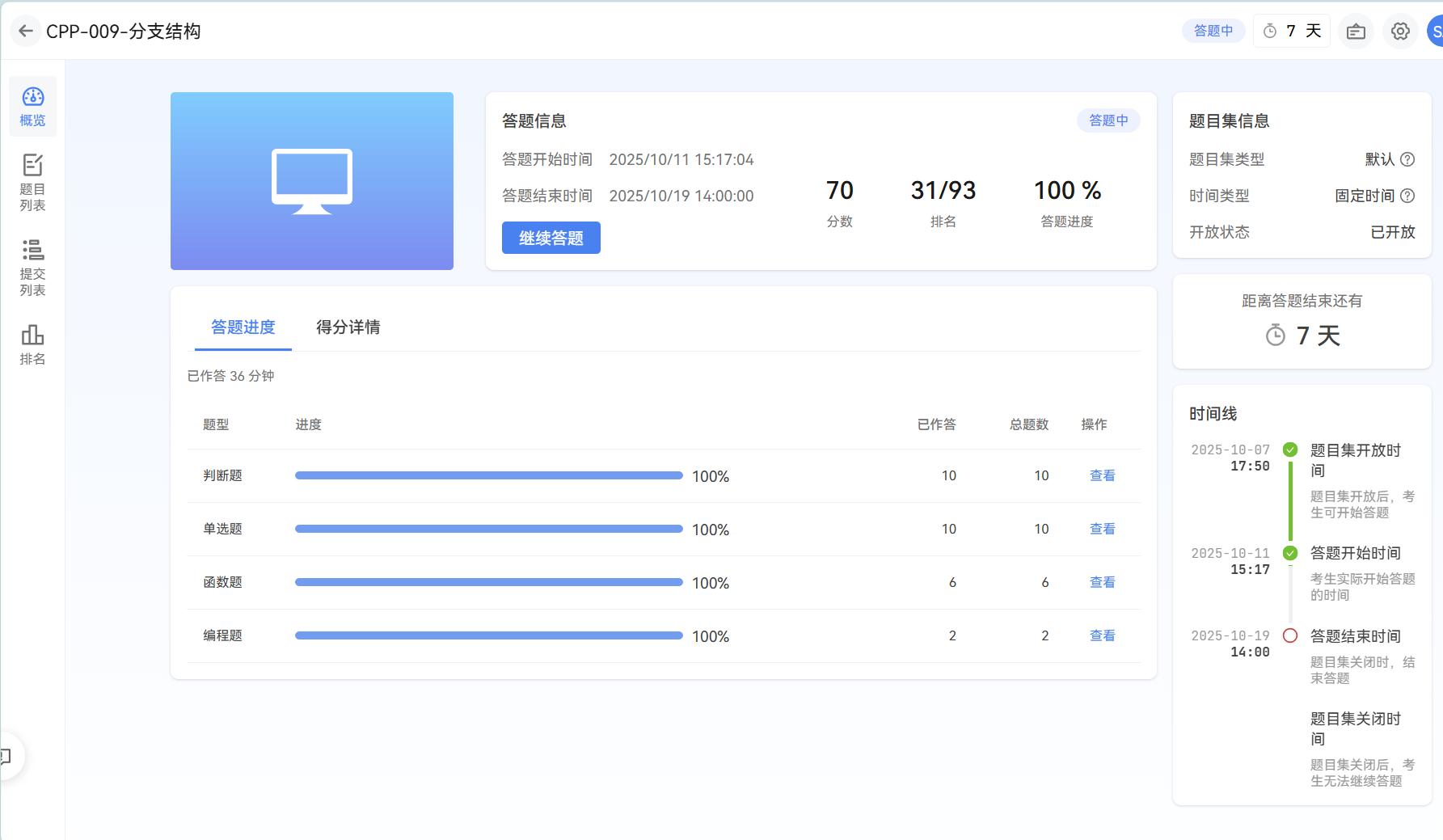
Task: Open settings gear in top bar
Action: tap(1400, 31)
